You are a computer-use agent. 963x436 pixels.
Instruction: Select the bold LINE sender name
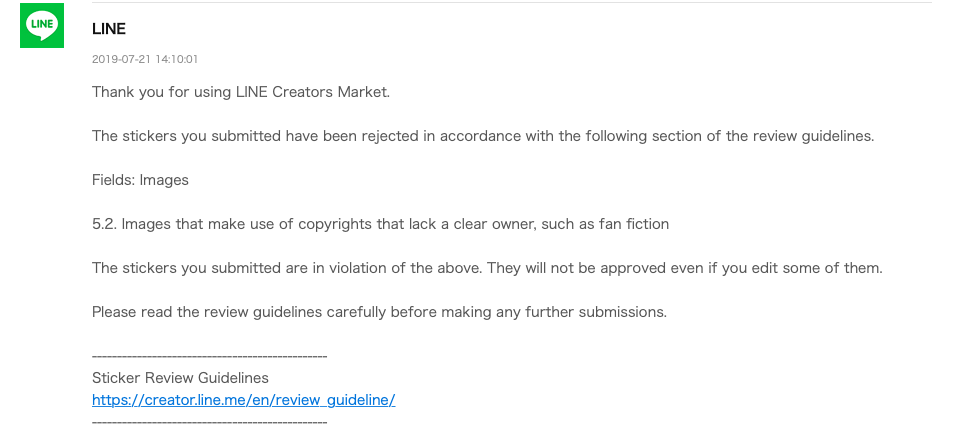pos(109,29)
